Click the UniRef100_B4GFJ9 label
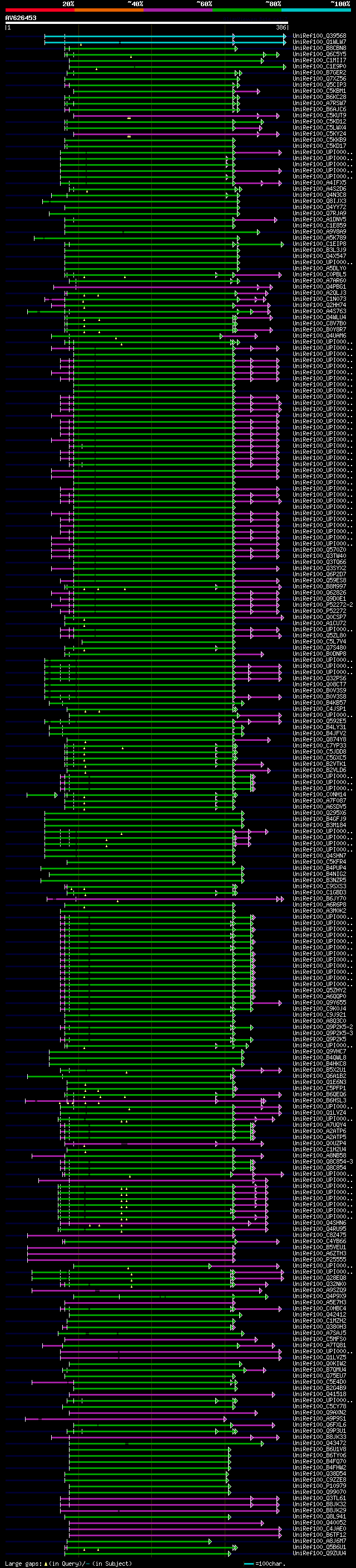Image resolution: width=356 pixels, height=1568 pixels. click(319, 819)
